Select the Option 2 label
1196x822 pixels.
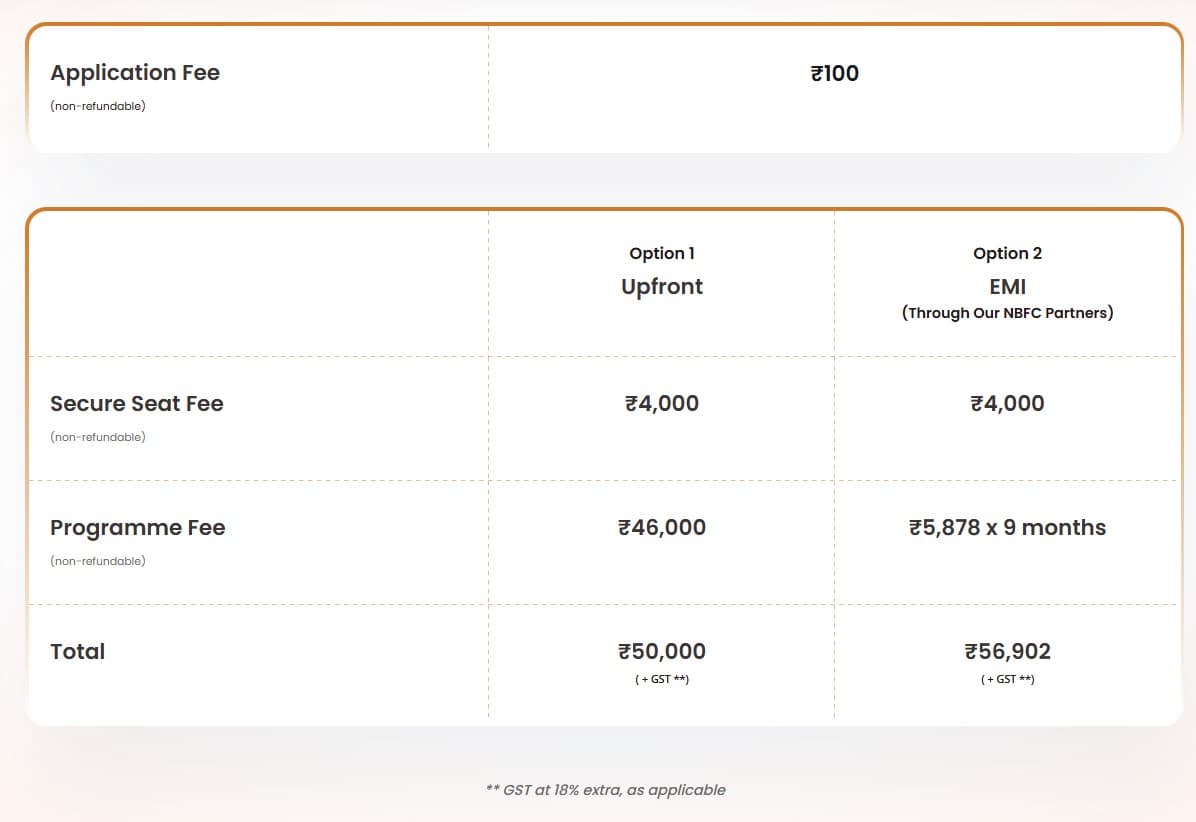(x=1008, y=254)
